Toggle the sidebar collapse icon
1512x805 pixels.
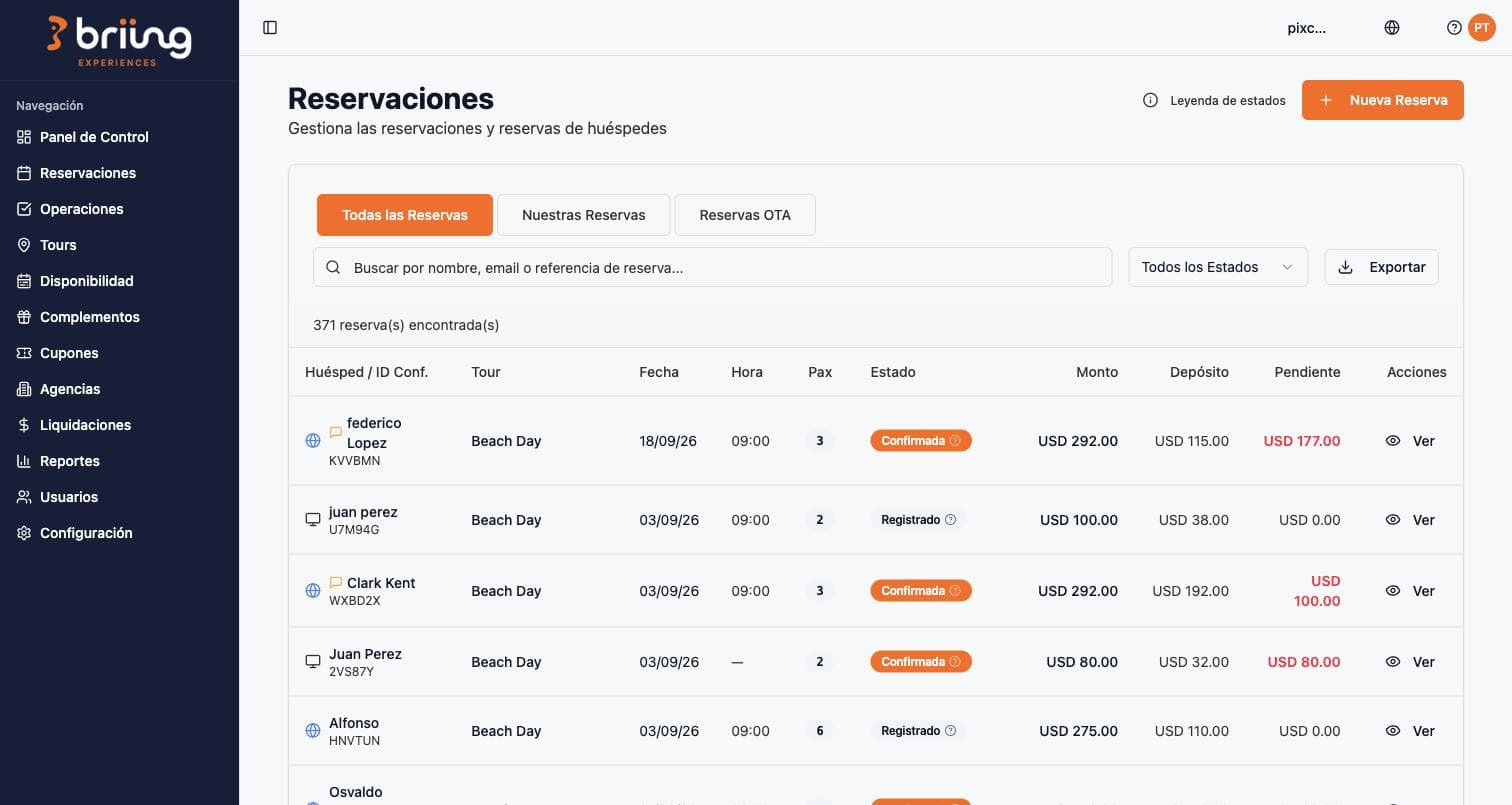click(270, 28)
